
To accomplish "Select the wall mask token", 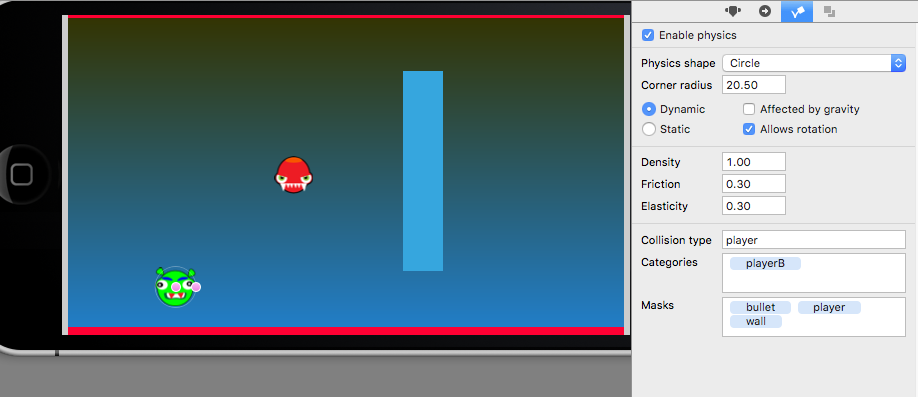I will [x=756, y=321].
